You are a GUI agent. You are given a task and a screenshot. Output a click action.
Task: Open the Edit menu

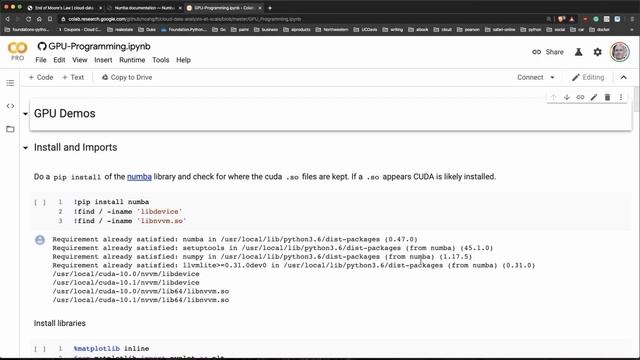tap(59, 60)
